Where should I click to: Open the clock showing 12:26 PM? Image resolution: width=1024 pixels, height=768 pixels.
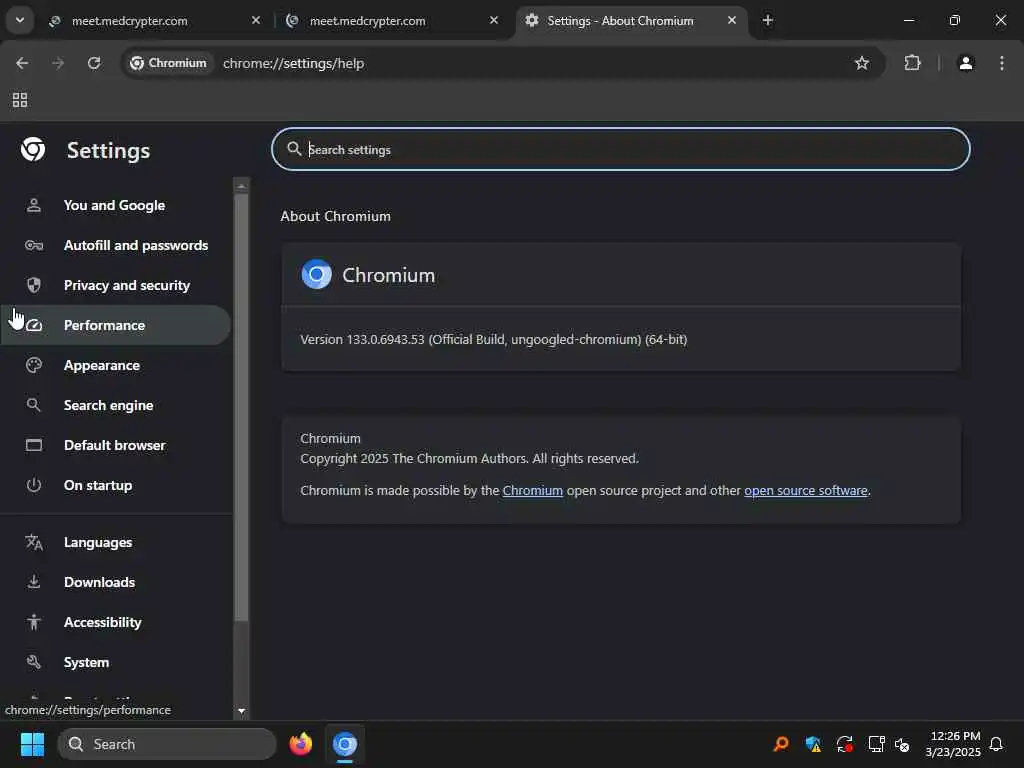[953, 744]
